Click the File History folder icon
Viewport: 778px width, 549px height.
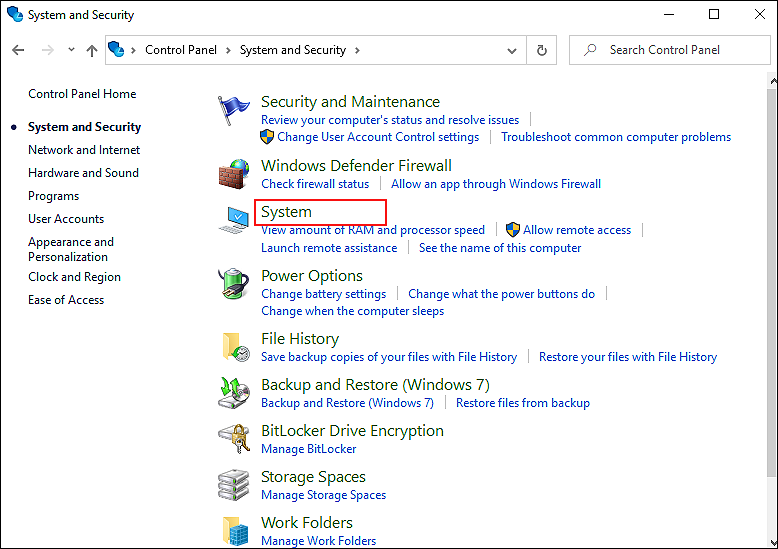click(234, 347)
